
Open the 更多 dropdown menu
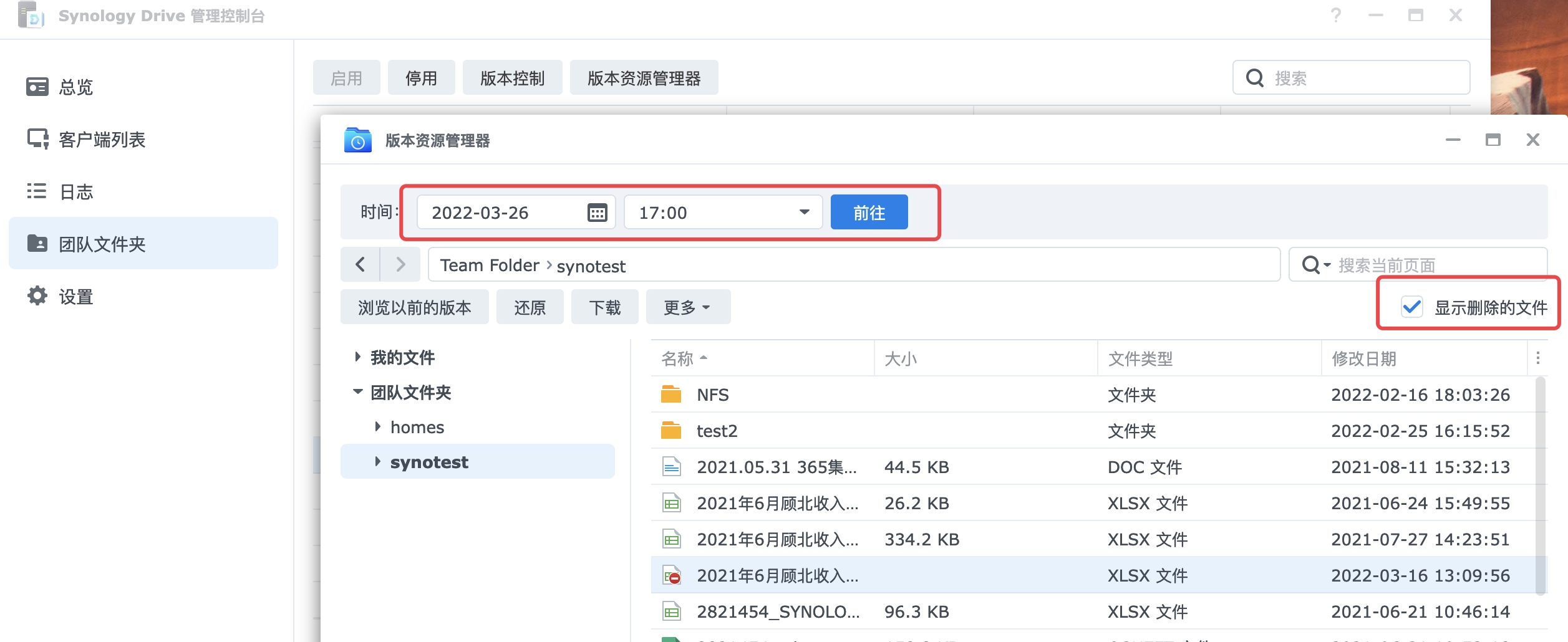coord(688,307)
